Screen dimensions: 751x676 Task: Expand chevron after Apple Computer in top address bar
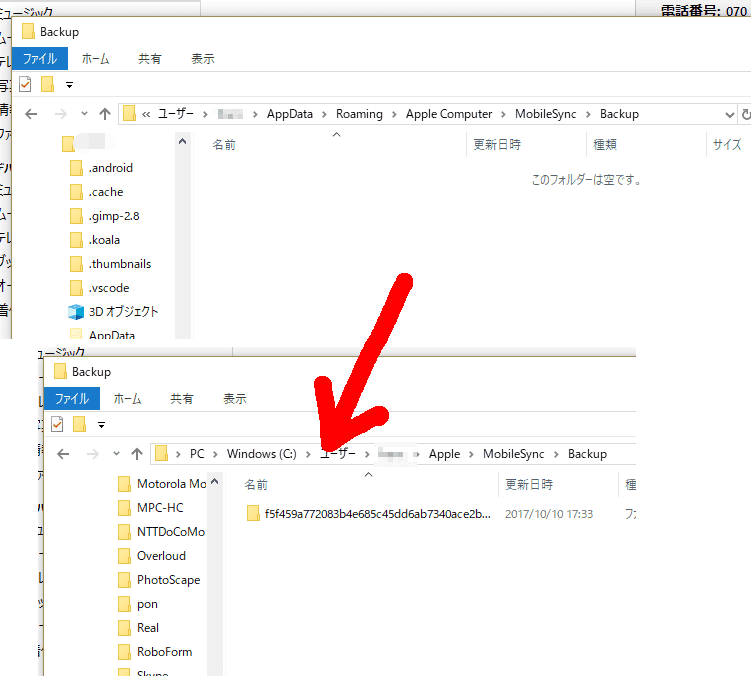(x=503, y=114)
